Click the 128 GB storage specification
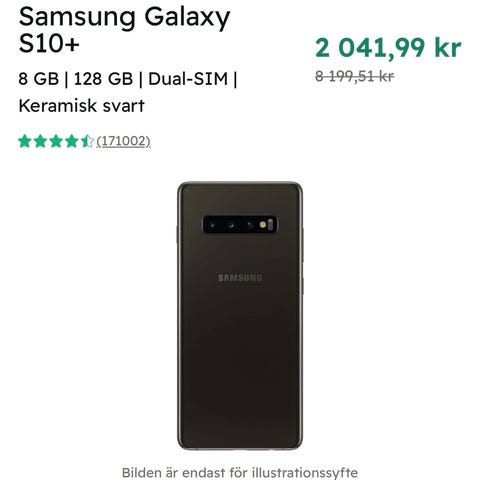The image size is (480, 480). pyautogui.click(x=103, y=79)
